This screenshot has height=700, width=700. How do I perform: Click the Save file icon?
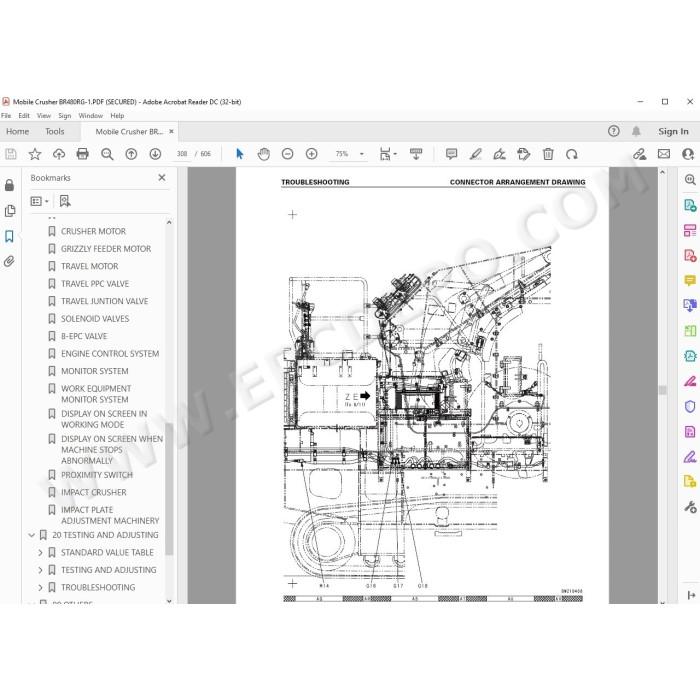coord(11,154)
